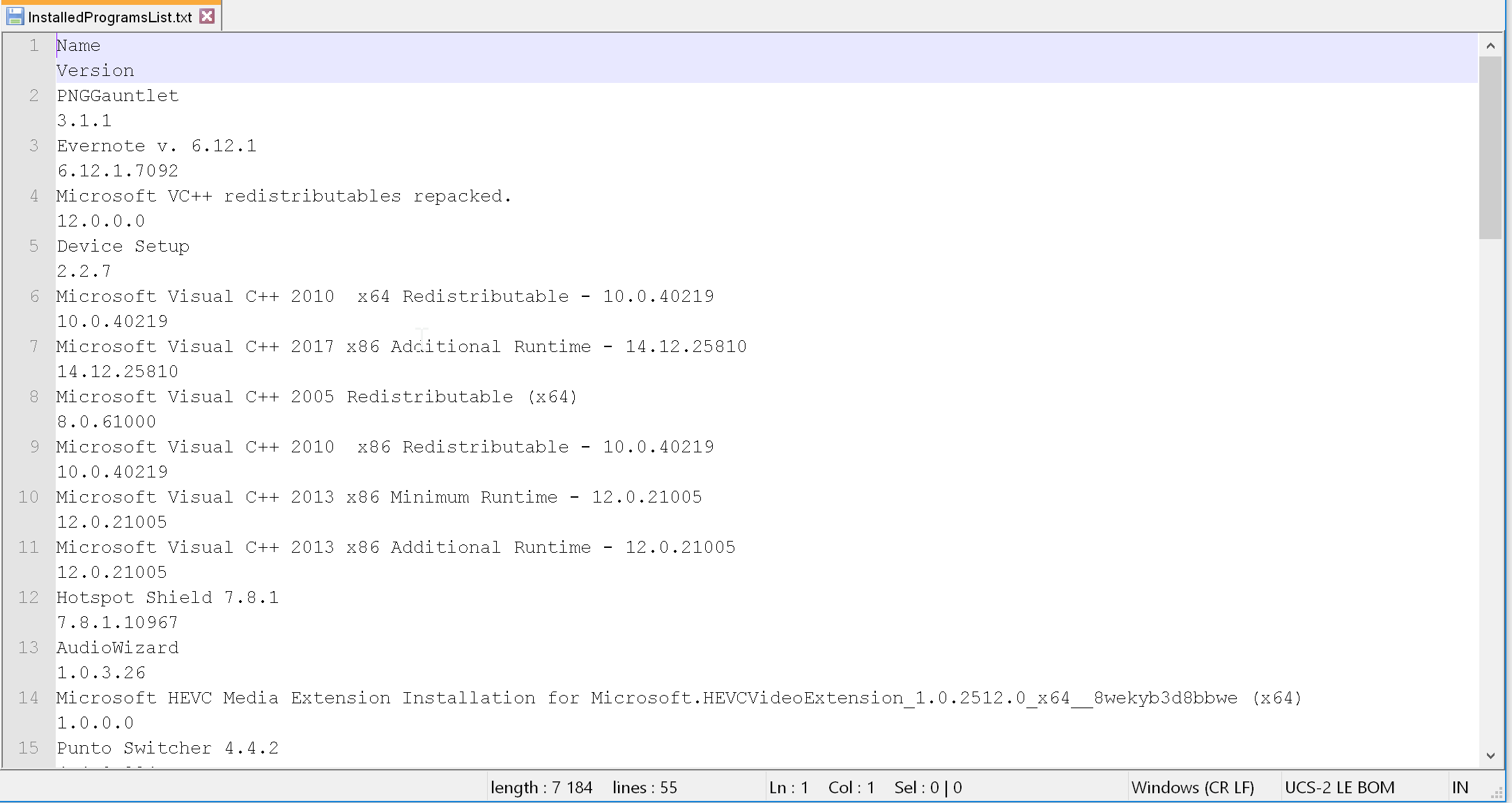Click the scroll down arrow
Image resolution: width=1512 pixels, height=803 pixels.
[1490, 756]
